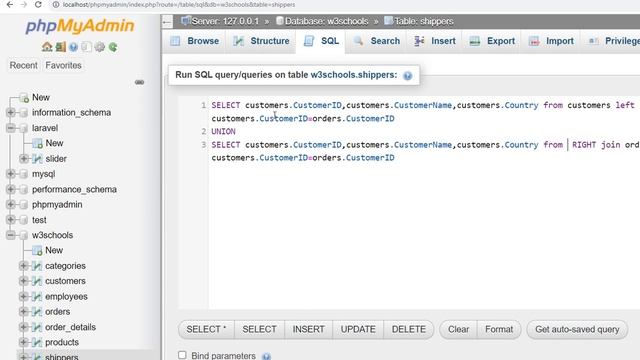Screen dimensions: 640x360
Task: Click the DELETE query button
Action: (409, 329)
